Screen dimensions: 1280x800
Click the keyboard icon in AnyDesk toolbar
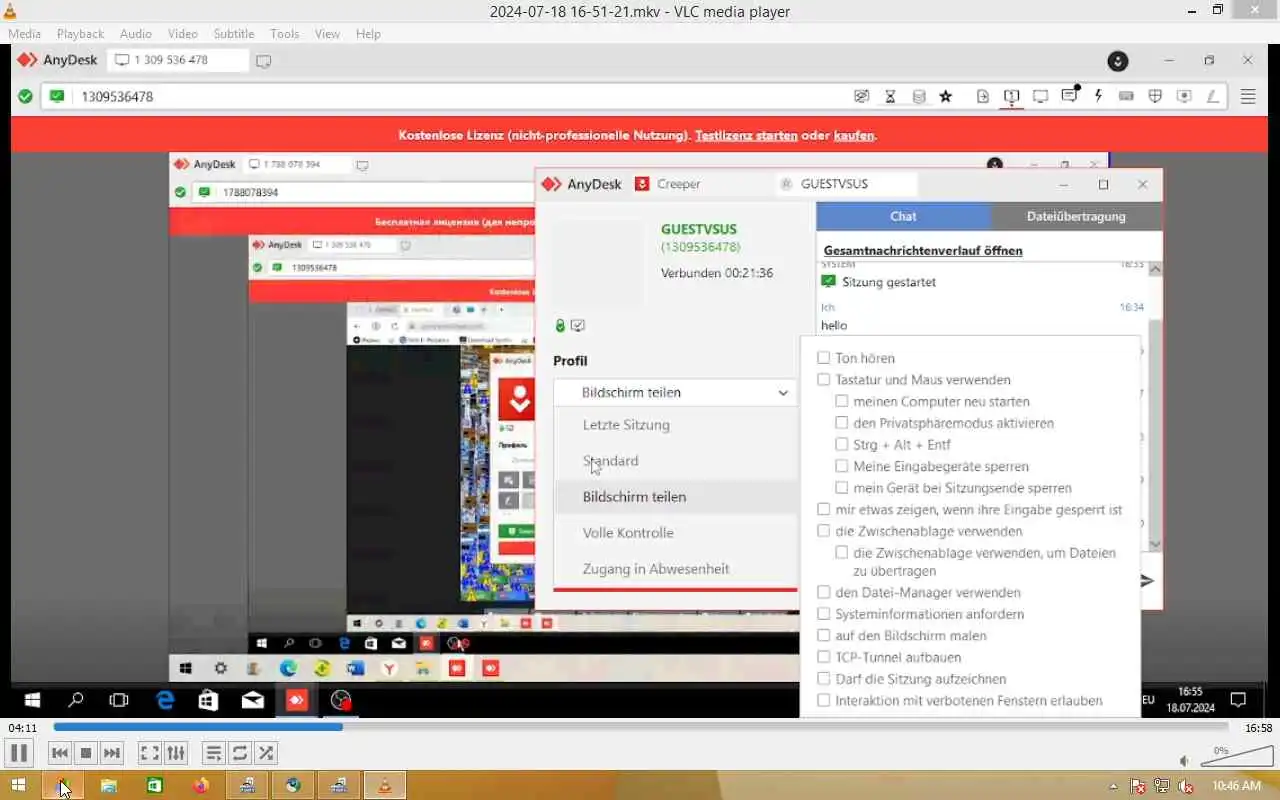click(x=1126, y=97)
